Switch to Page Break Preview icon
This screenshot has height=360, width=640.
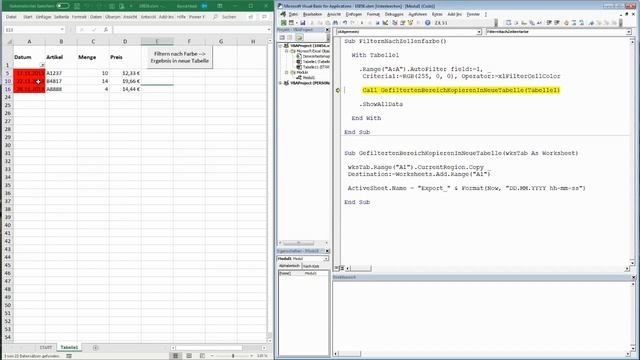[202, 356]
